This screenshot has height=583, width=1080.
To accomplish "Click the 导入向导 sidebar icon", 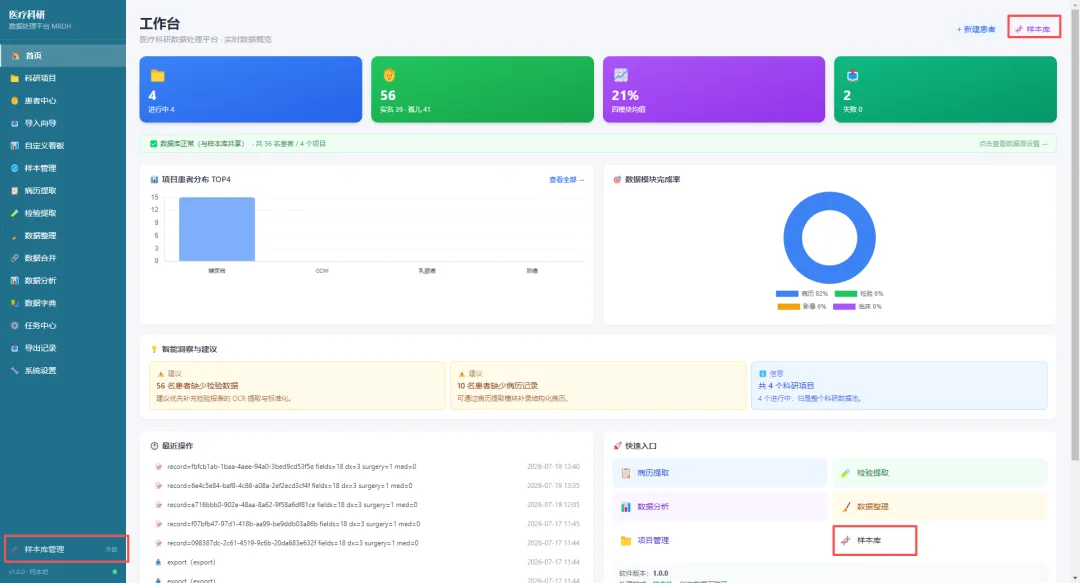I will point(14,123).
